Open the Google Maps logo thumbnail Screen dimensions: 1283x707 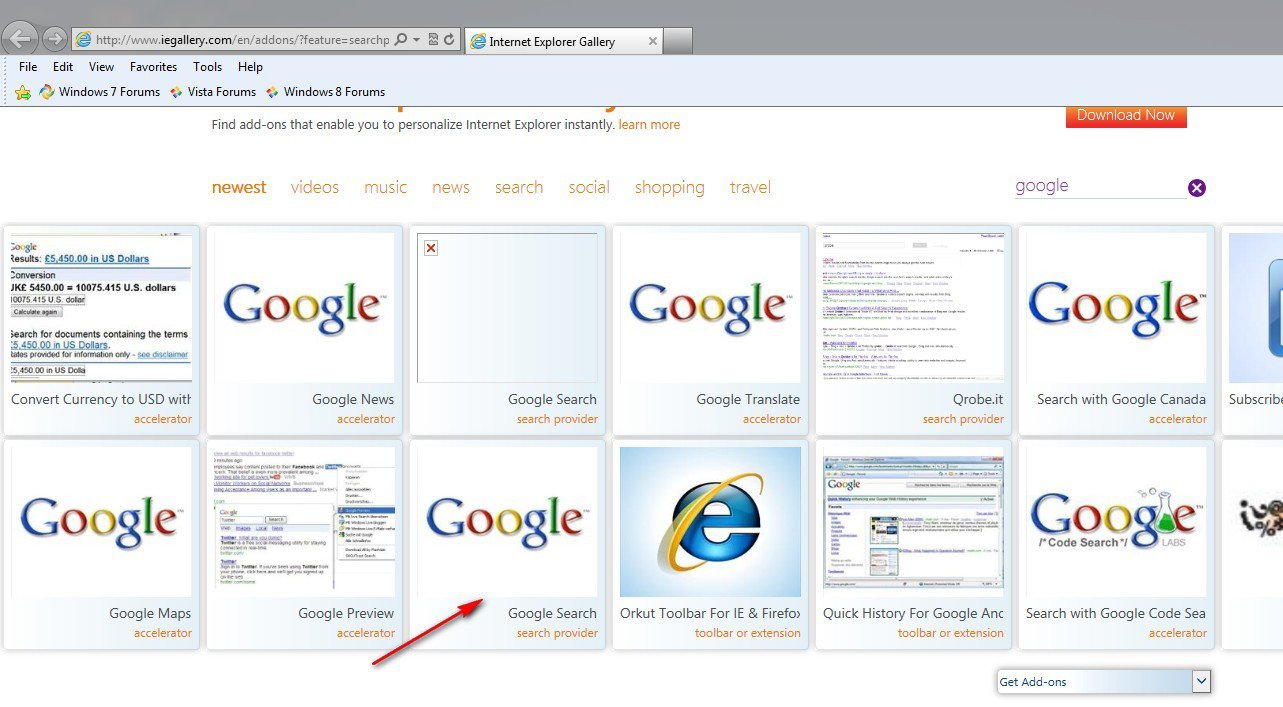101,522
